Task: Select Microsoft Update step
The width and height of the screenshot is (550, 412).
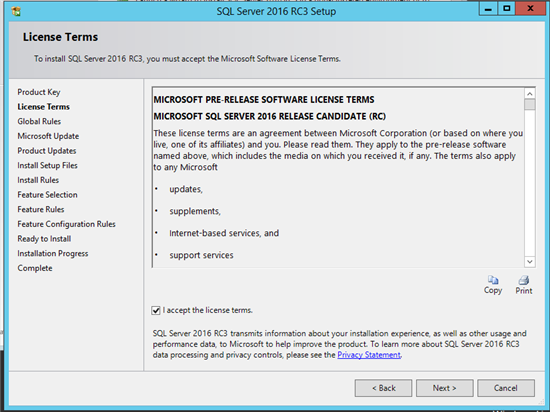Action: tap(48, 136)
